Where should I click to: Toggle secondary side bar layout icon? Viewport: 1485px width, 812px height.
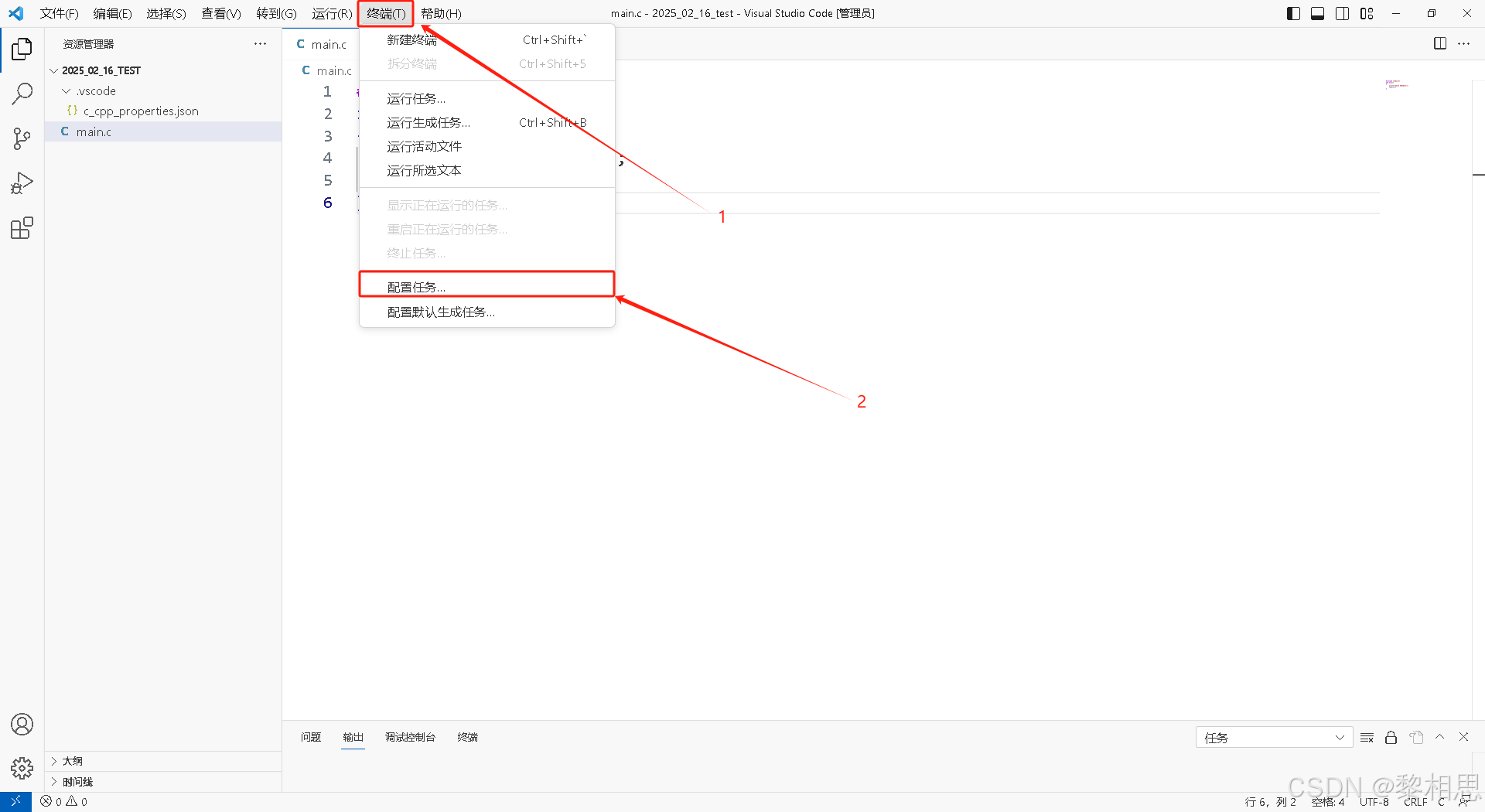pyautogui.click(x=1343, y=13)
